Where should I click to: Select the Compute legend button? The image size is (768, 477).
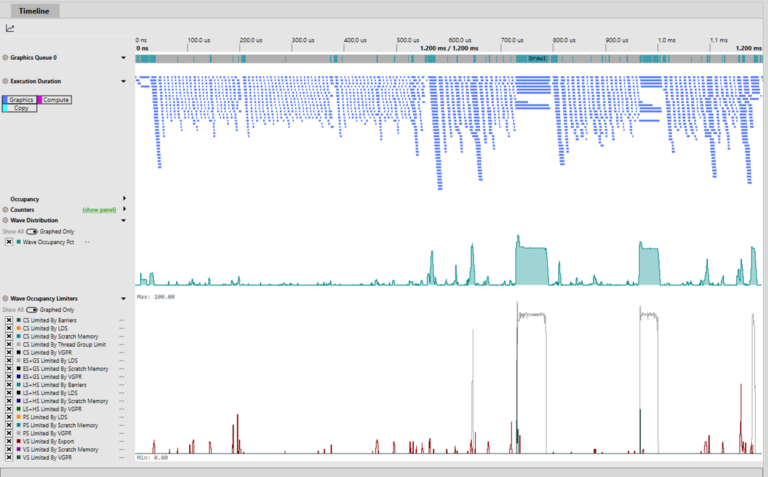54,99
